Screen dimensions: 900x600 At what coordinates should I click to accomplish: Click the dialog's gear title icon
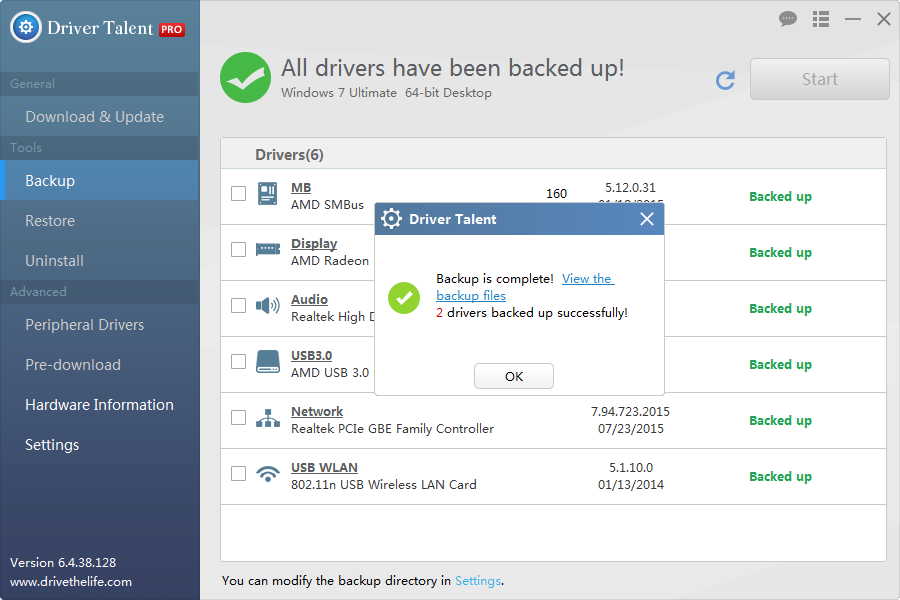[391, 219]
